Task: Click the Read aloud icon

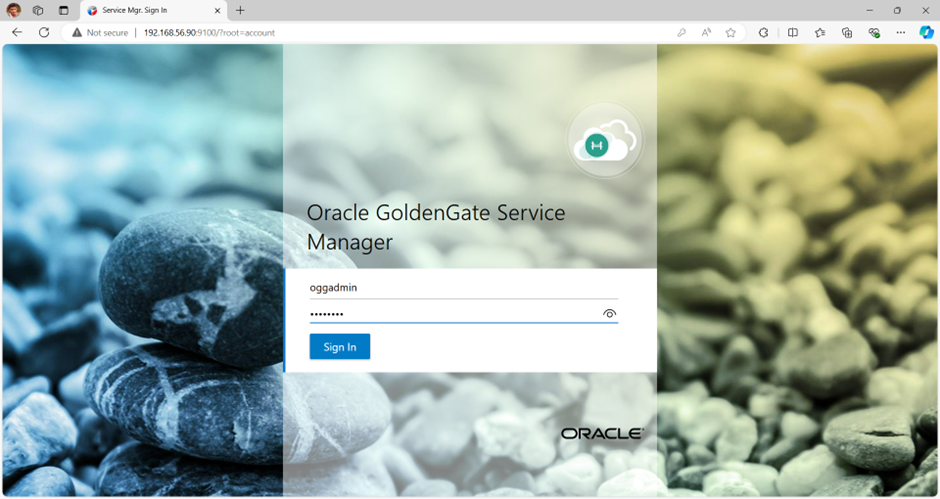Action: 706,33
